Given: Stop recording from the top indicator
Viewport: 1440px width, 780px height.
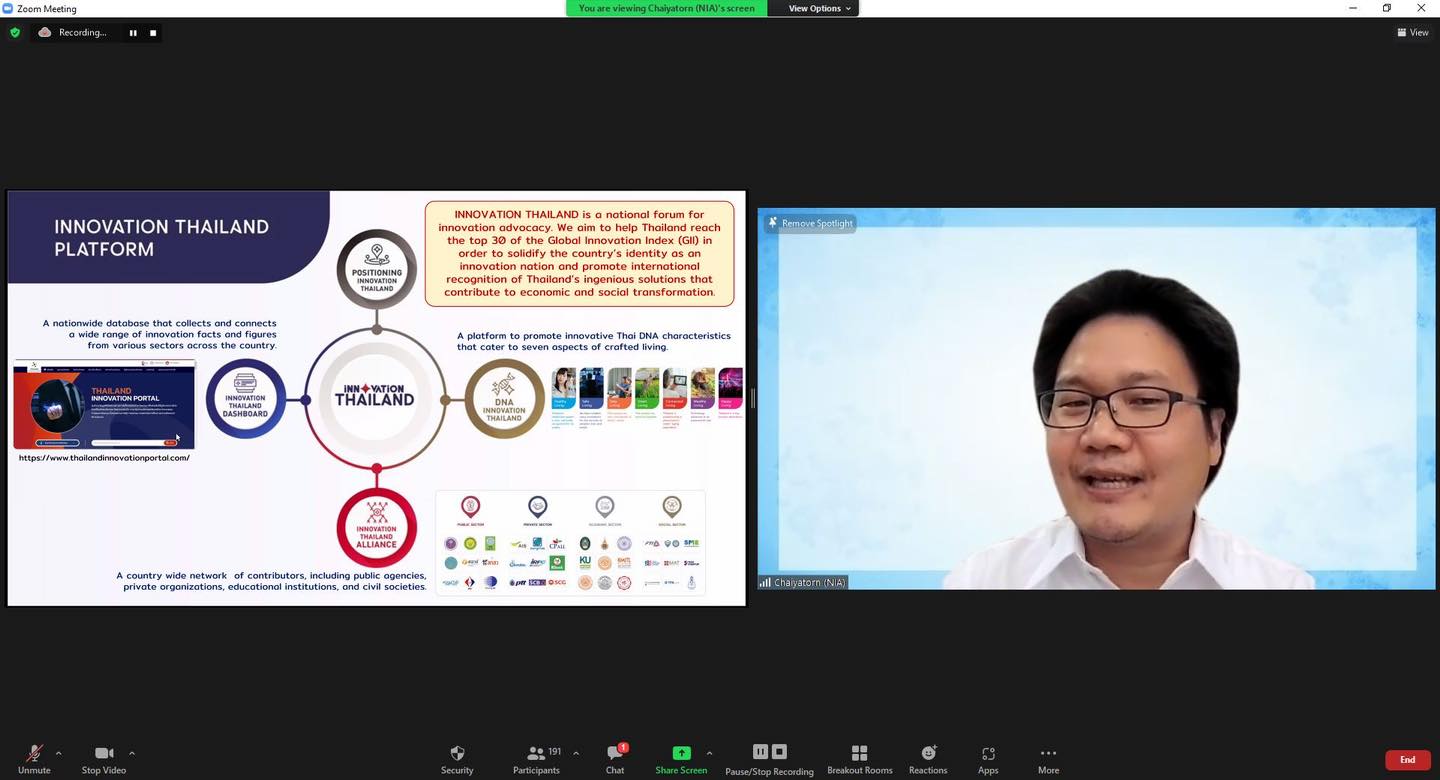Looking at the screenshot, I should [x=153, y=33].
